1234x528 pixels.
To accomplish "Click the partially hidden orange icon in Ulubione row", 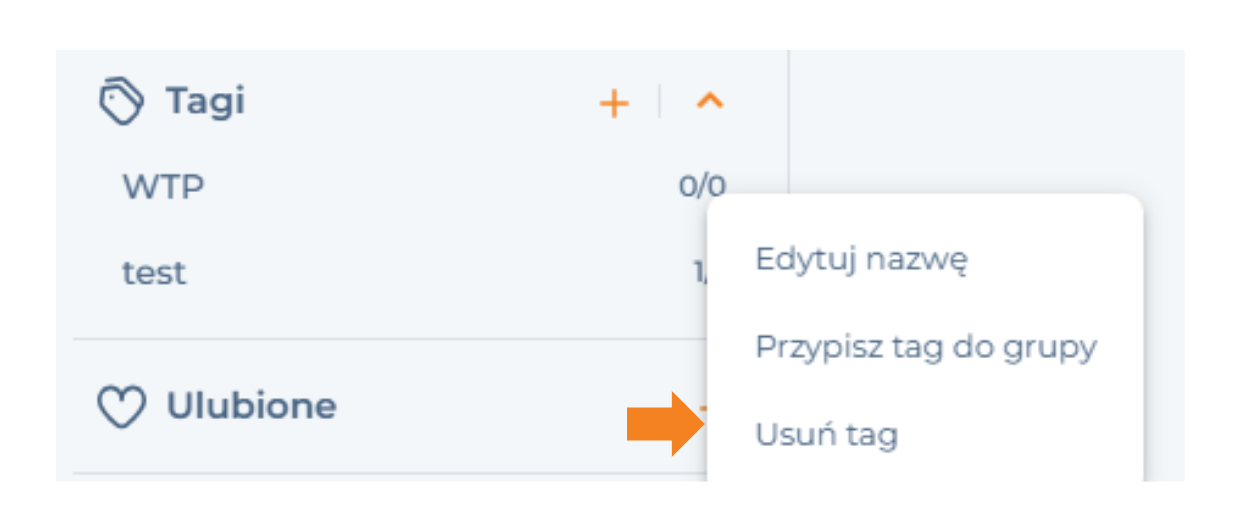I will pos(702,407).
